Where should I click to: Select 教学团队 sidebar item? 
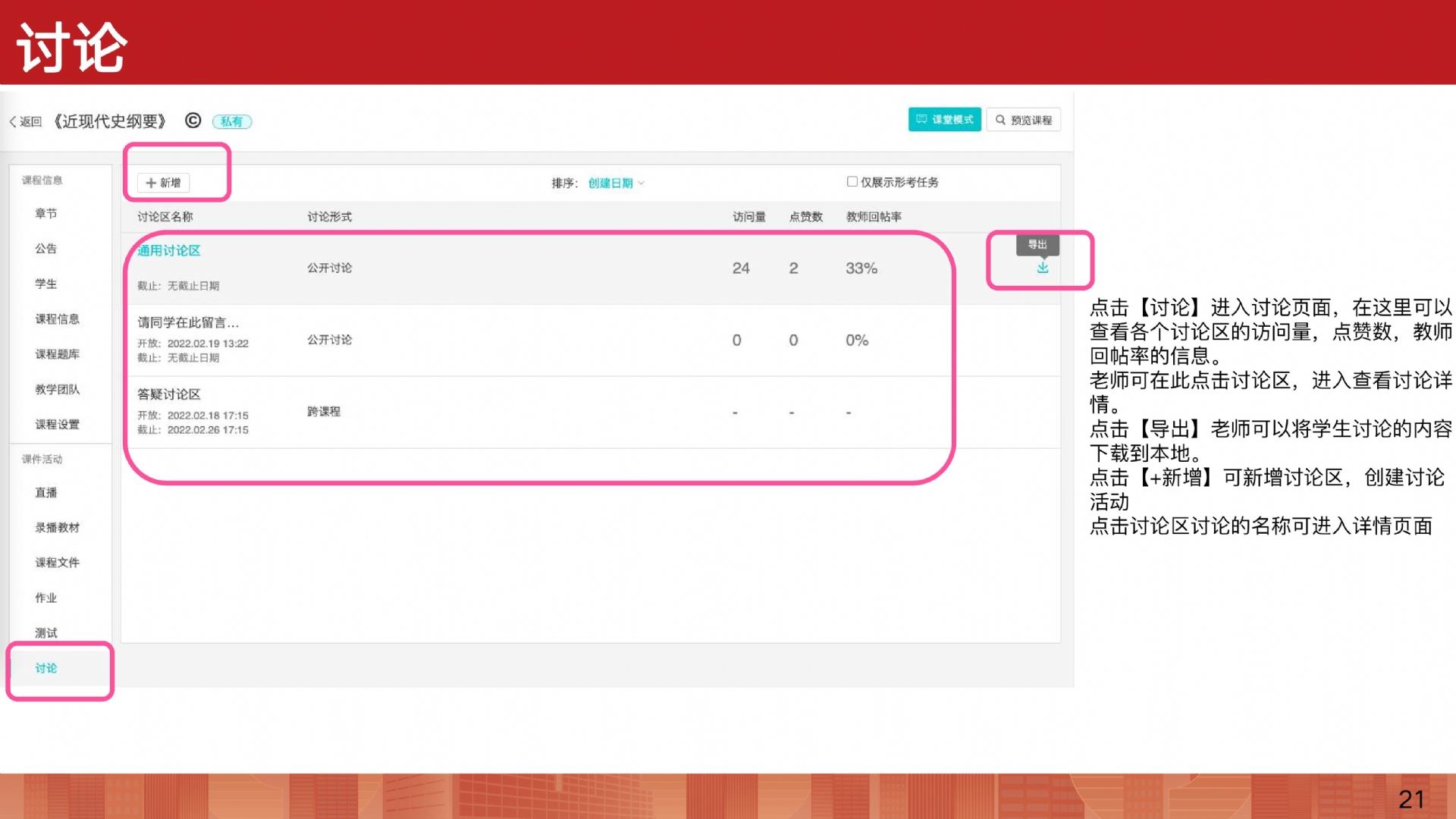pos(57,389)
